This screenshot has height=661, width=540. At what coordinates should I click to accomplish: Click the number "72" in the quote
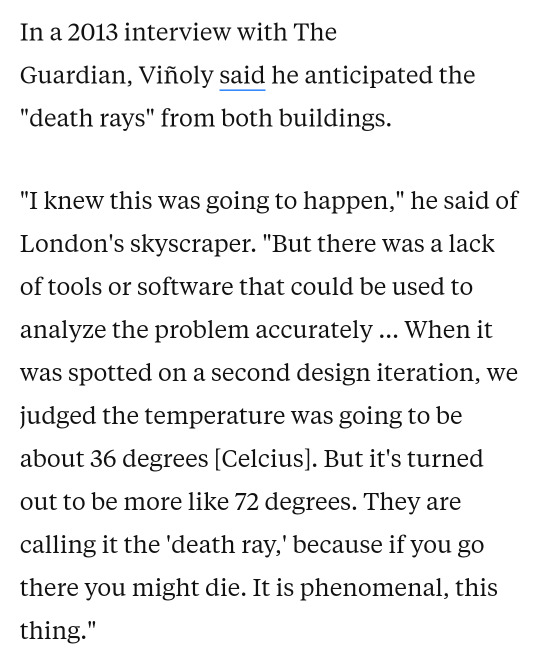click(247, 502)
